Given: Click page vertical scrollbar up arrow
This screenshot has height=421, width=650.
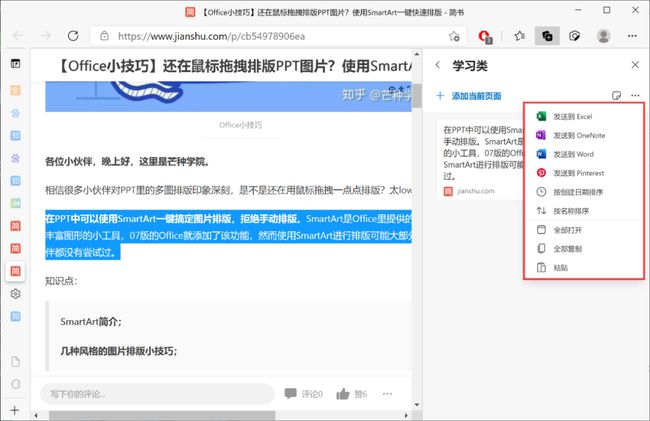Looking at the screenshot, I should pyautogui.click(x=417, y=54).
